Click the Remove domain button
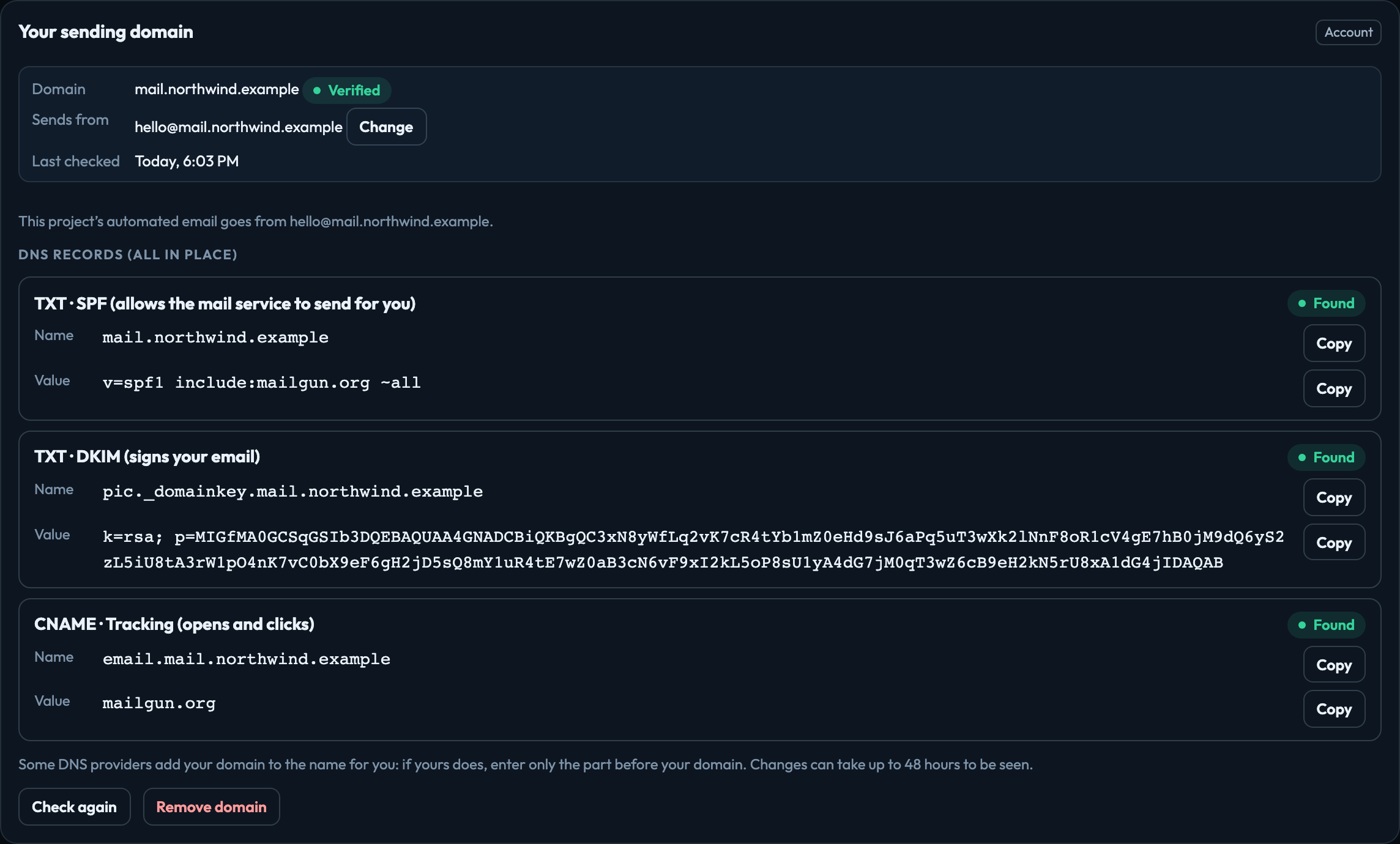This screenshot has width=1400, height=844. click(212, 807)
